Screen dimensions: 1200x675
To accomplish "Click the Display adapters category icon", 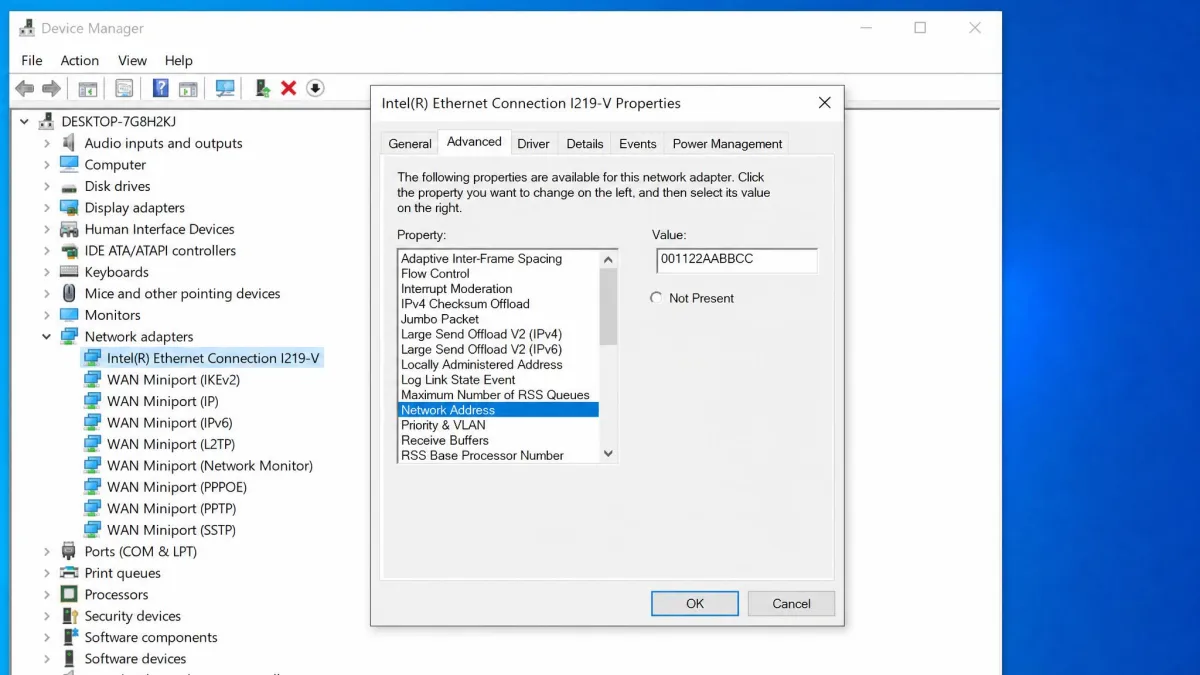I will click(x=69, y=208).
